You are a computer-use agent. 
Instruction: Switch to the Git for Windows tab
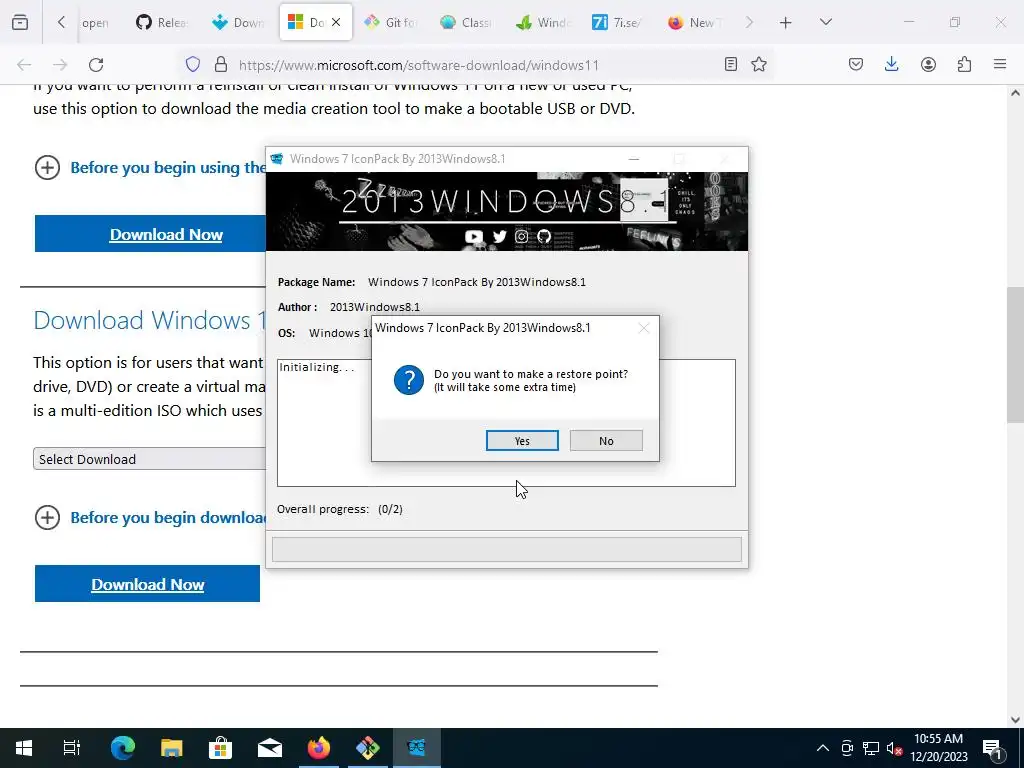click(390, 23)
